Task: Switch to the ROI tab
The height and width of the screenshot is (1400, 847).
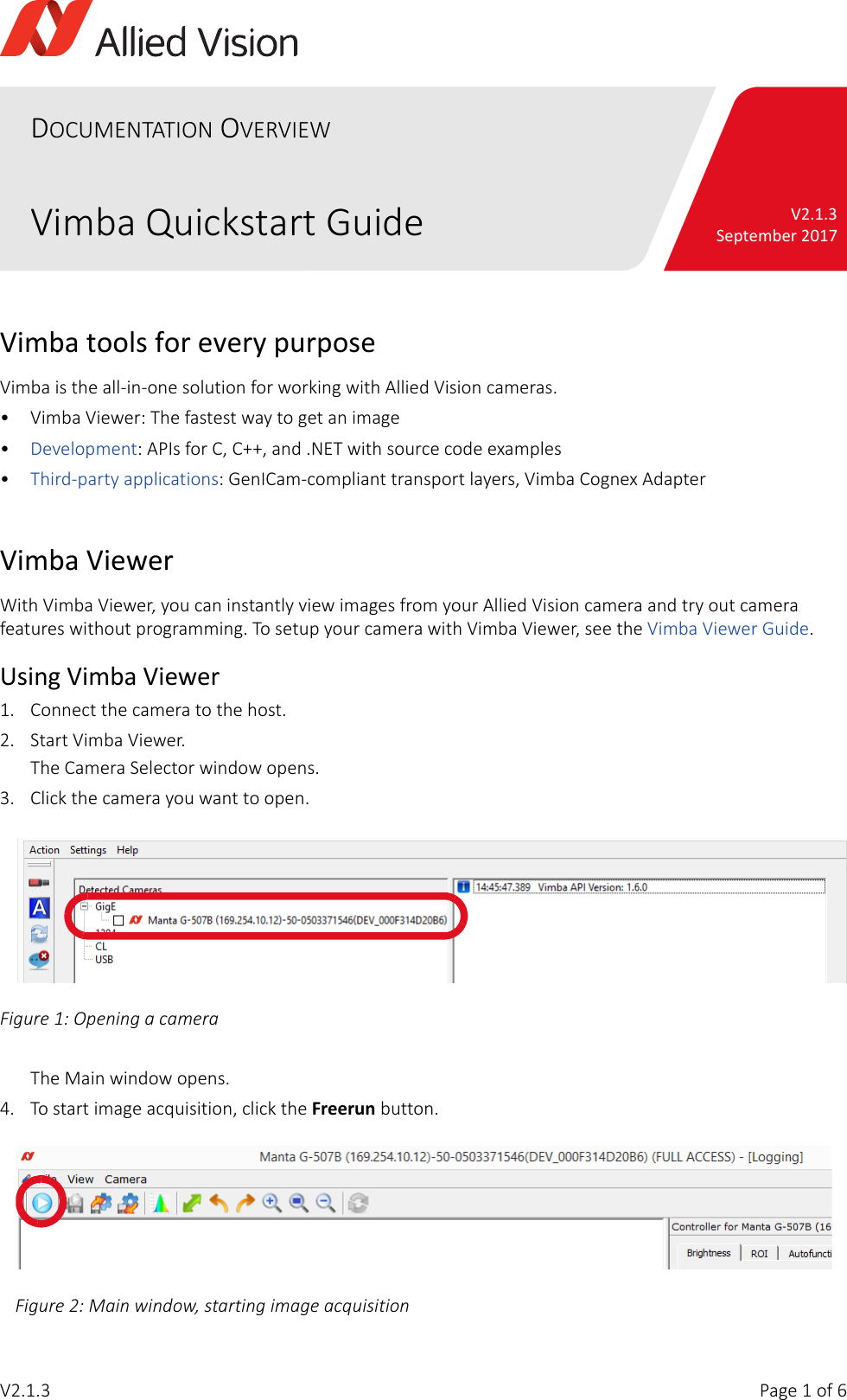Action: click(x=759, y=1253)
